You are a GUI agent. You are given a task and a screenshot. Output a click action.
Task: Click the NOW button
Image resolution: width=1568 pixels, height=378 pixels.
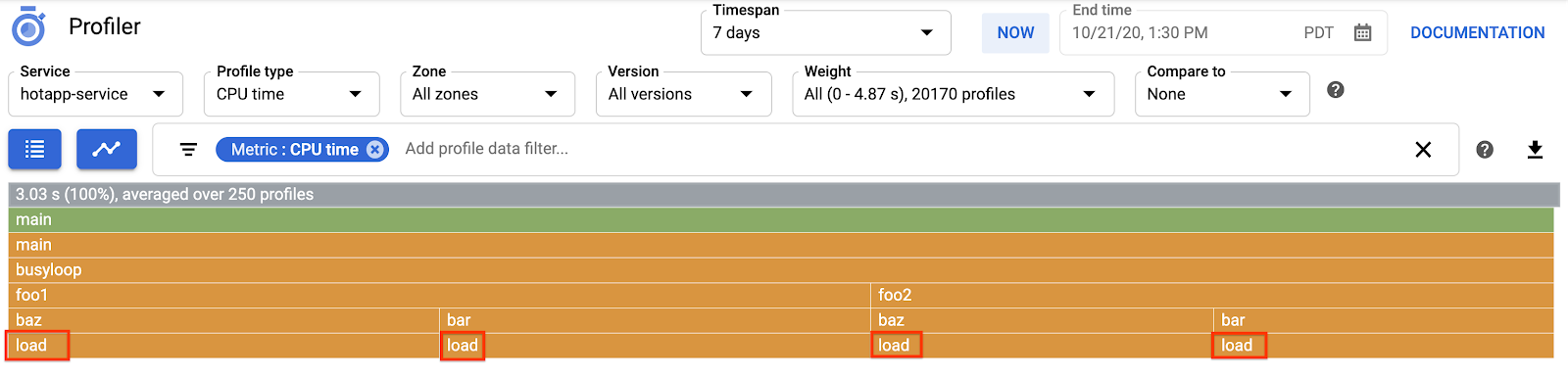[x=1015, y=32]
